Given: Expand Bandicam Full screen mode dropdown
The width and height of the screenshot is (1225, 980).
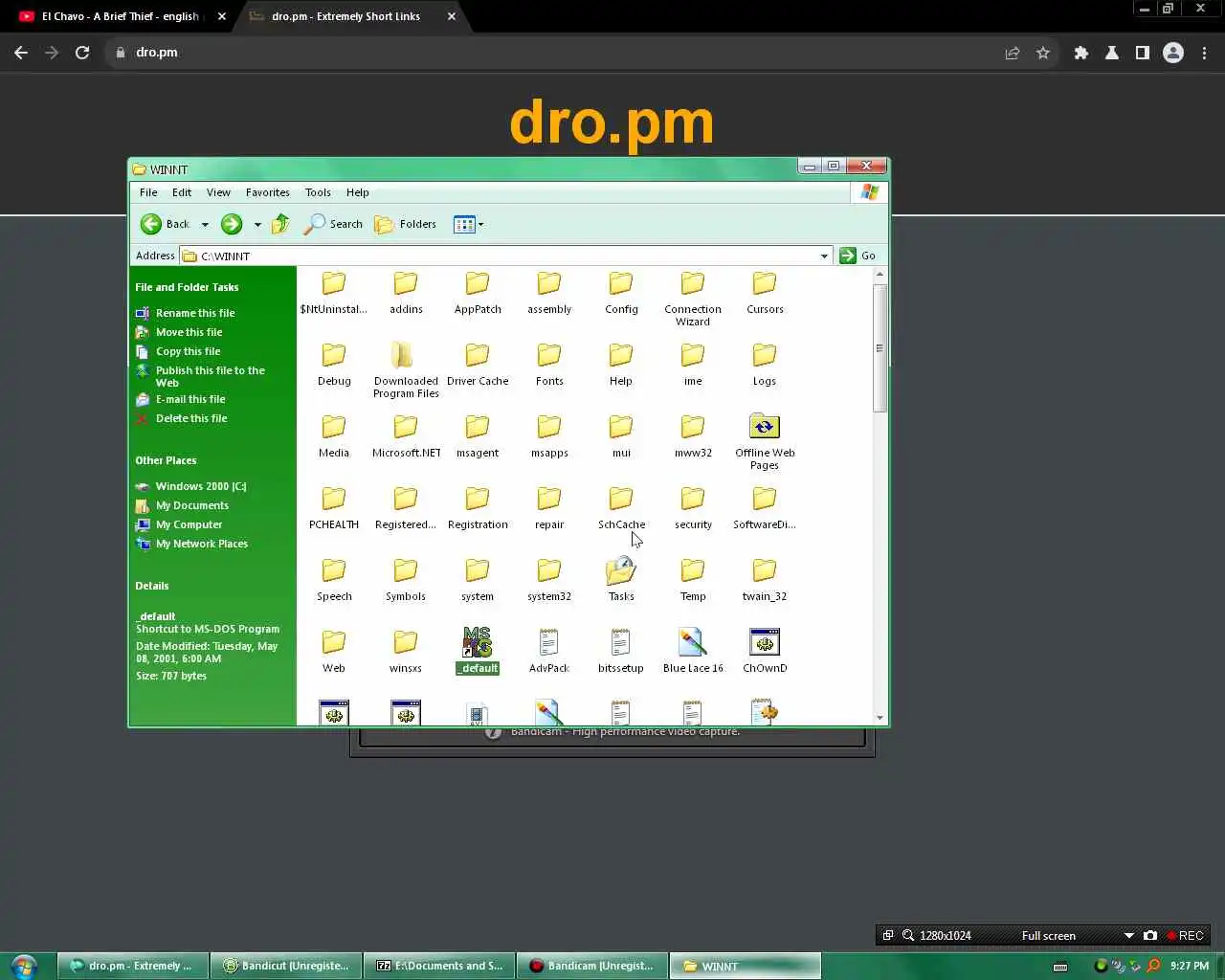Looking at the screenshot, I should 1129,935.
